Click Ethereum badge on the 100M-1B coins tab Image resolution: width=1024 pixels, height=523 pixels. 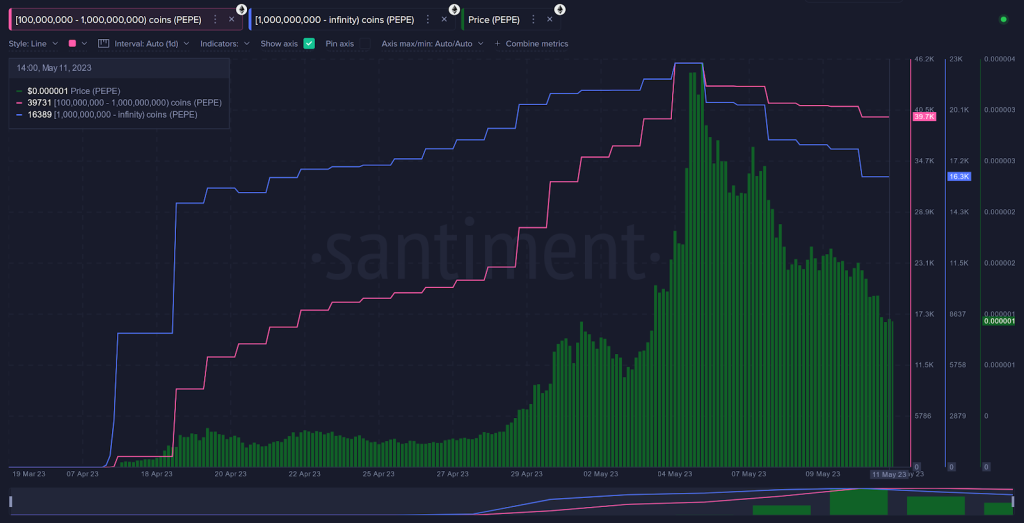point(241,9)
